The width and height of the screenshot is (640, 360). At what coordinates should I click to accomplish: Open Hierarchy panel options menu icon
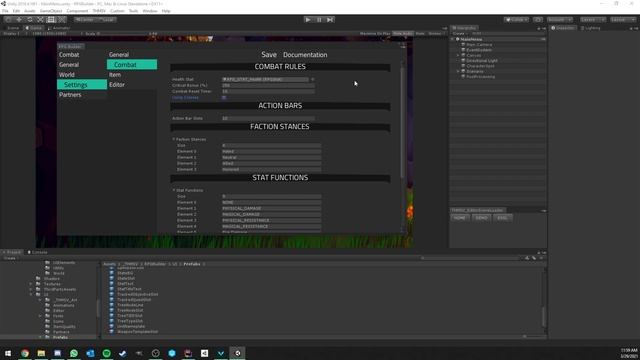pos(544,28)
